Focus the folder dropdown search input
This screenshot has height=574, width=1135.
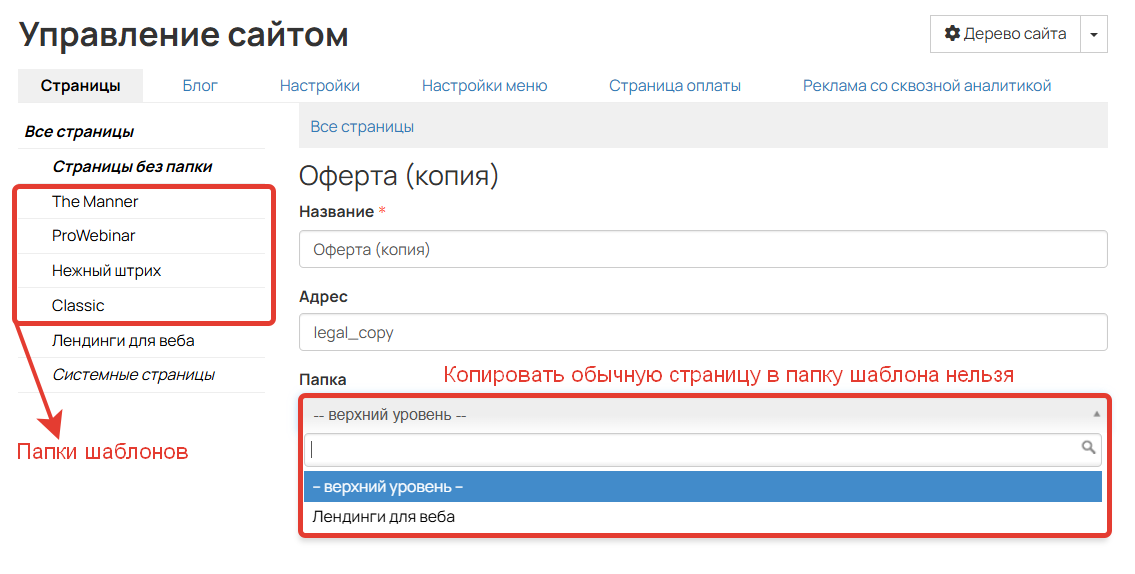click(x=703, y=450)
